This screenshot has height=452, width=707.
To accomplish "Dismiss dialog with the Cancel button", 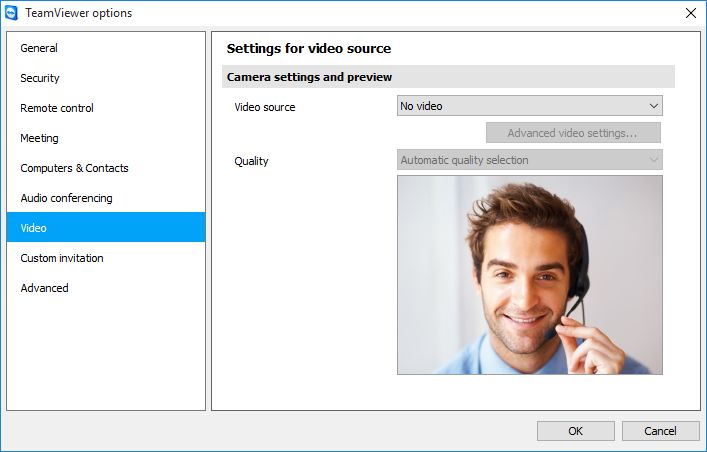I will click(x=660, y=431).
